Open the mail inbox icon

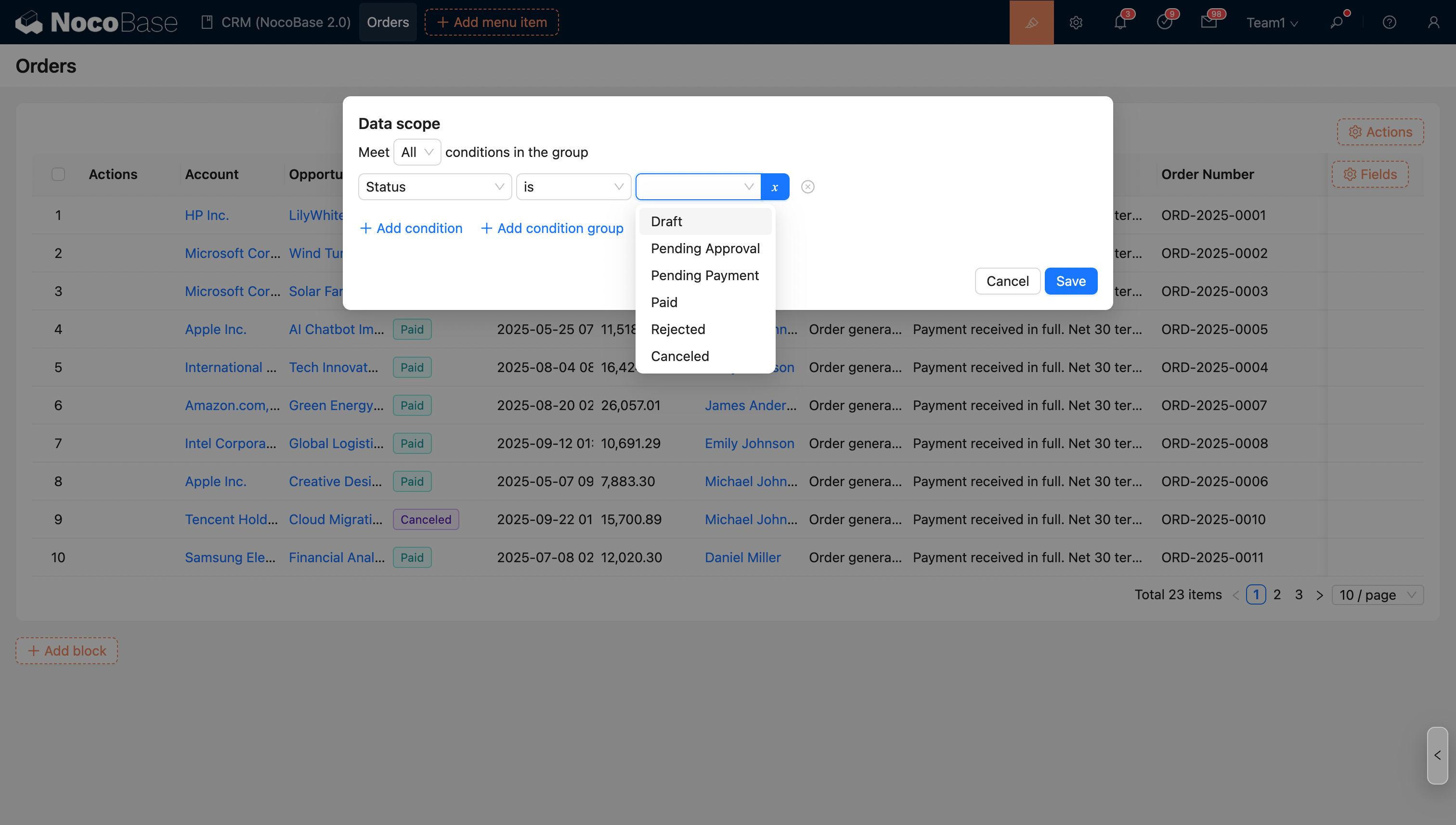1209,22
